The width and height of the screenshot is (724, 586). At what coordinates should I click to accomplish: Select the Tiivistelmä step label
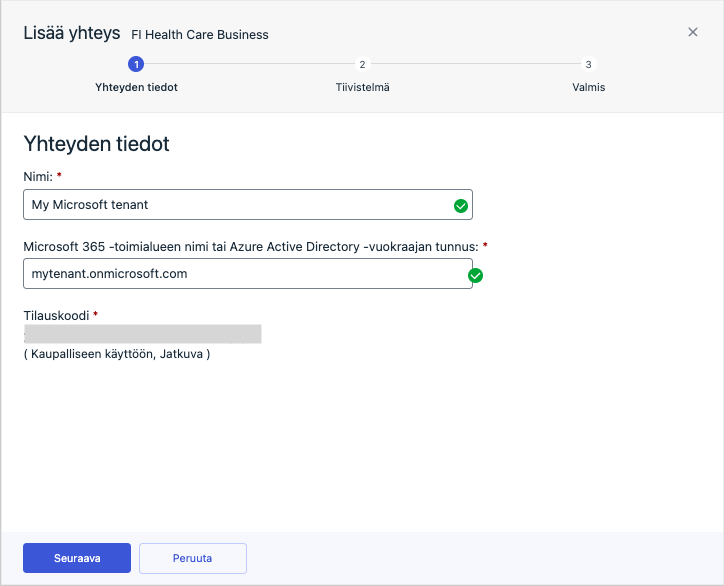point(362,87)
